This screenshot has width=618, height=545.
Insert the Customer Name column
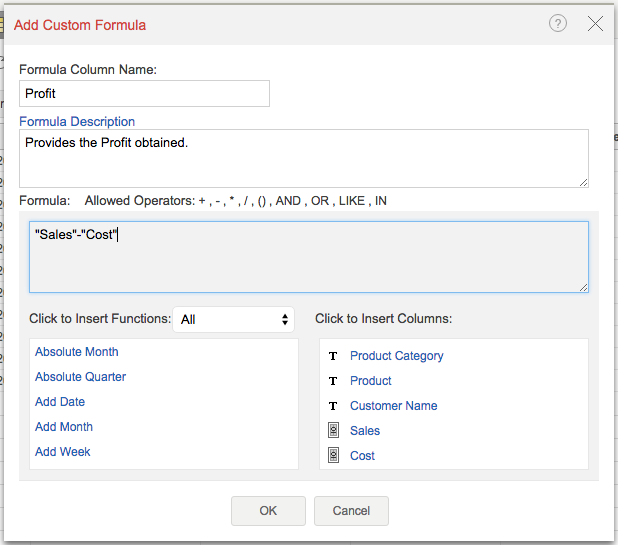click(393, 406)
